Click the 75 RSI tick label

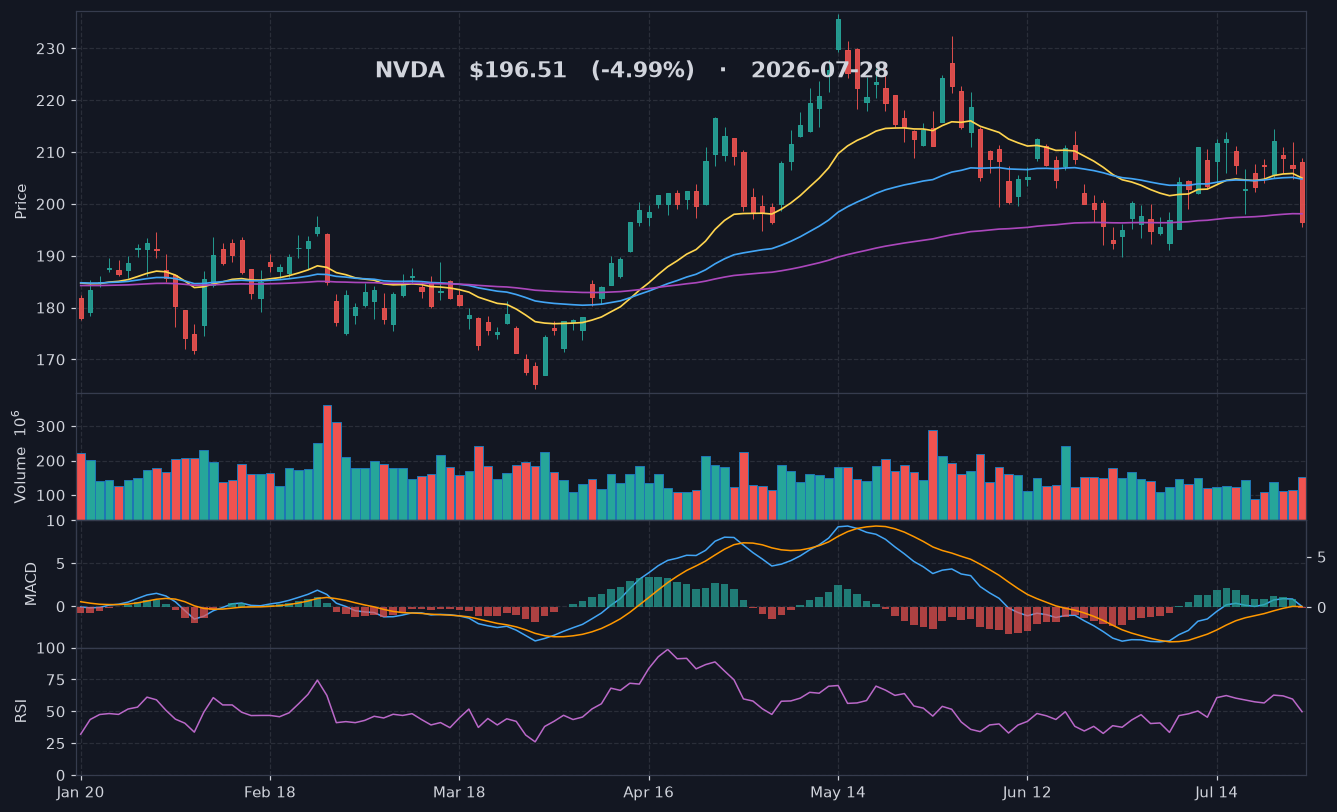(56, 680)
